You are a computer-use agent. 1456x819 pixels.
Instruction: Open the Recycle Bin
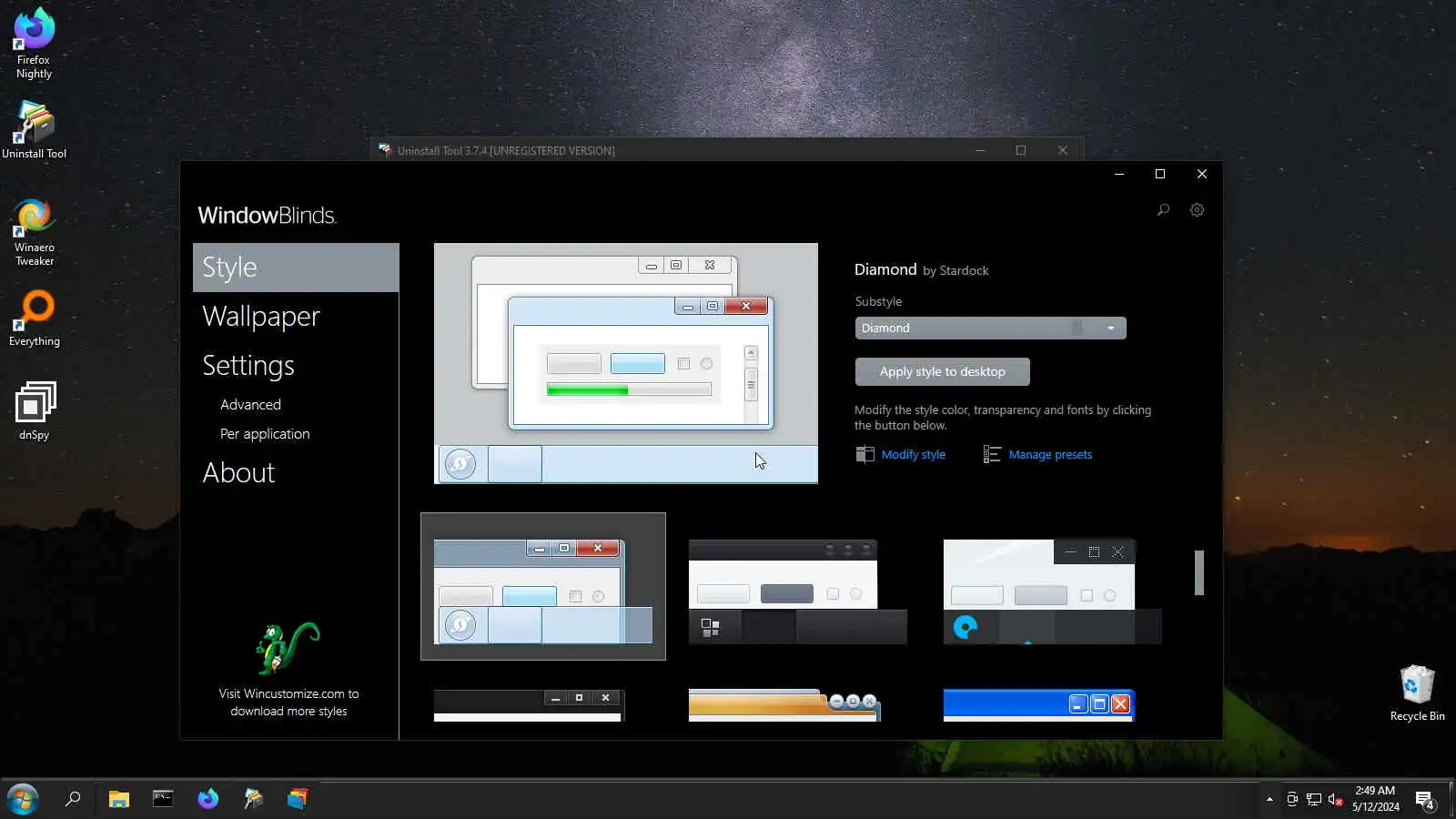pos(1417,693)
